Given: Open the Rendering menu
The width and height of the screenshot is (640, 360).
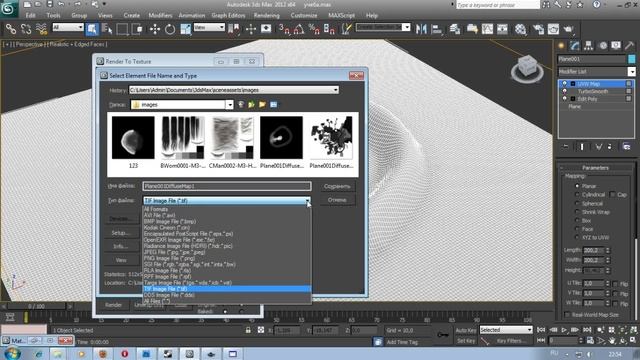Looking at the screenshot, I should (267, 16).
